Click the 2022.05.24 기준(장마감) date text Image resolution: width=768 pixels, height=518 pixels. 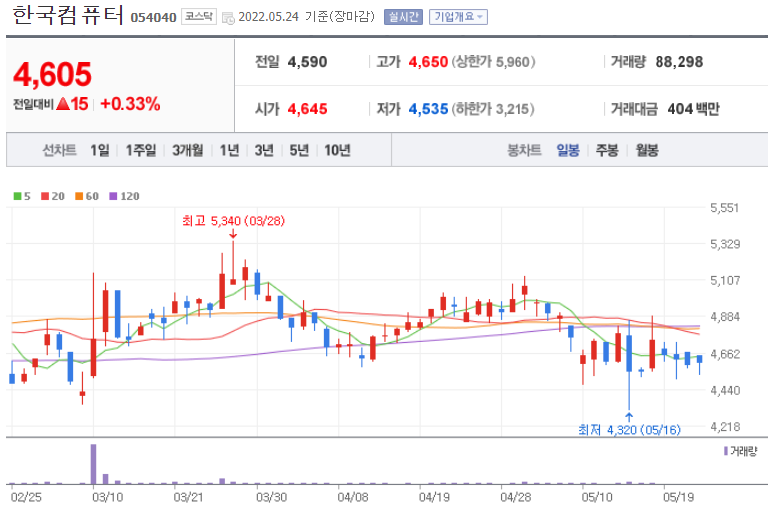[x=307, y=17]
